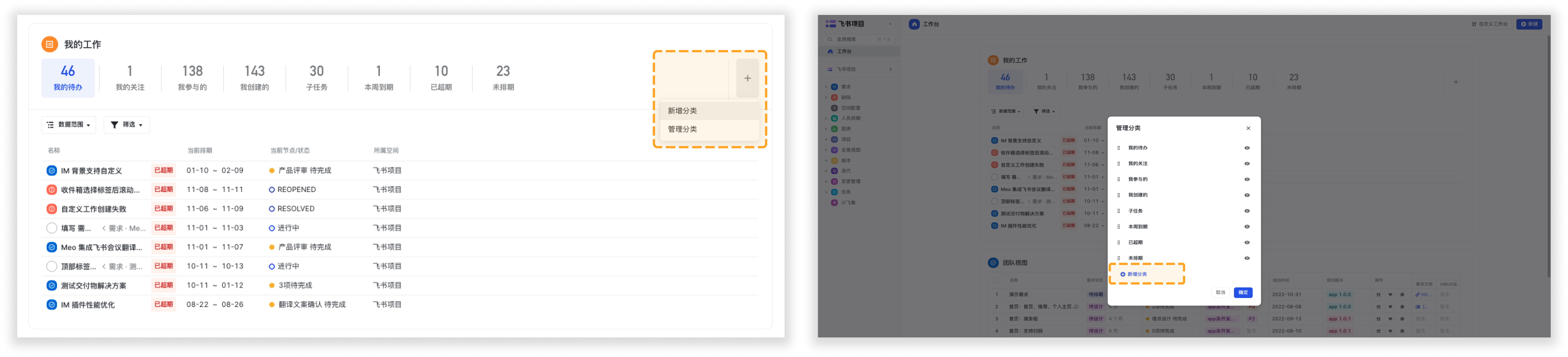
Task: Click 新增分类 link in 管理分类 dialog
Action: 1133,274
